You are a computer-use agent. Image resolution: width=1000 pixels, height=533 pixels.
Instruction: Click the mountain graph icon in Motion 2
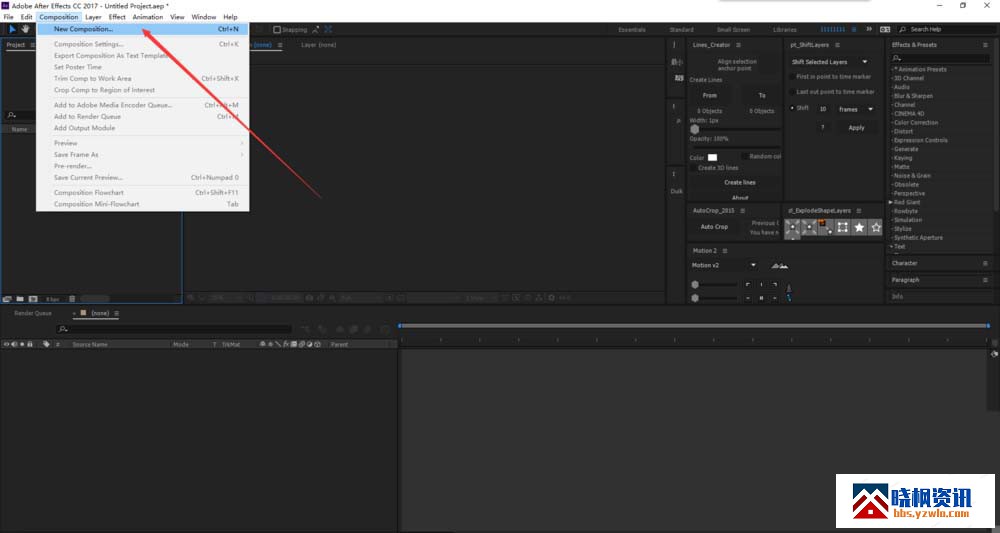point(779,266)
